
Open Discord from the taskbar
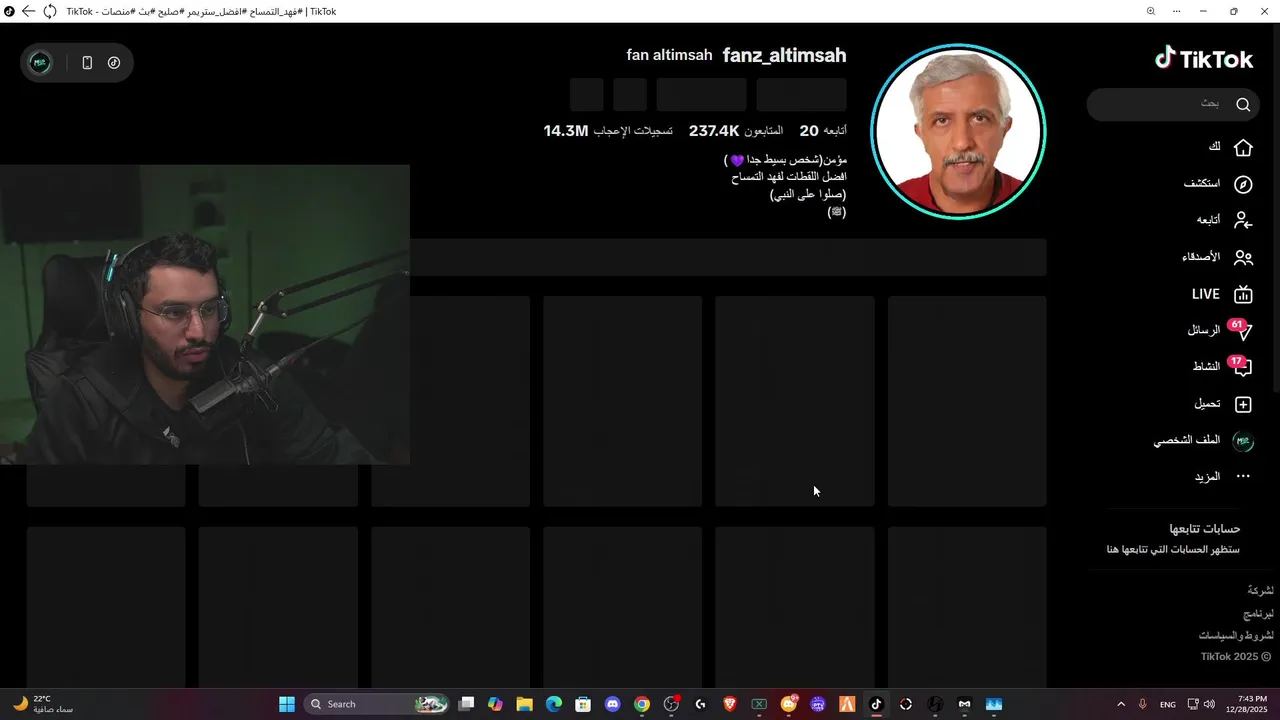pyautogui.click(x=613, y=704)
